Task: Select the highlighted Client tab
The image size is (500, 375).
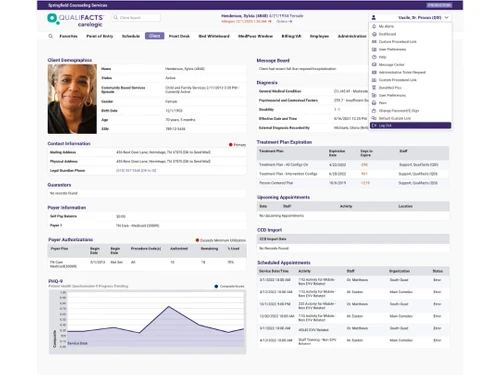Action: coord(154,36)
